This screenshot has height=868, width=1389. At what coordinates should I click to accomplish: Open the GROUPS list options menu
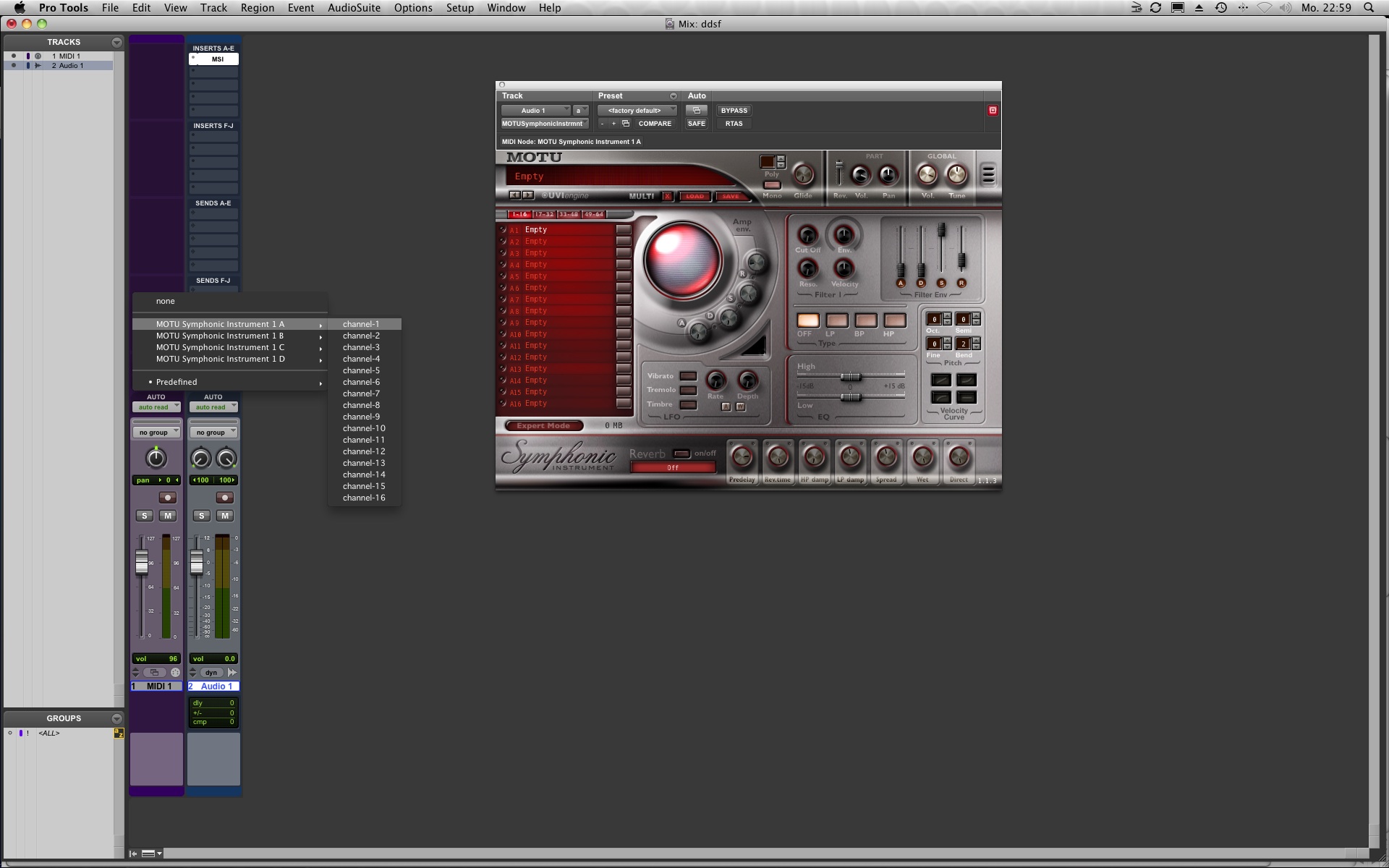tap(116, 719)
